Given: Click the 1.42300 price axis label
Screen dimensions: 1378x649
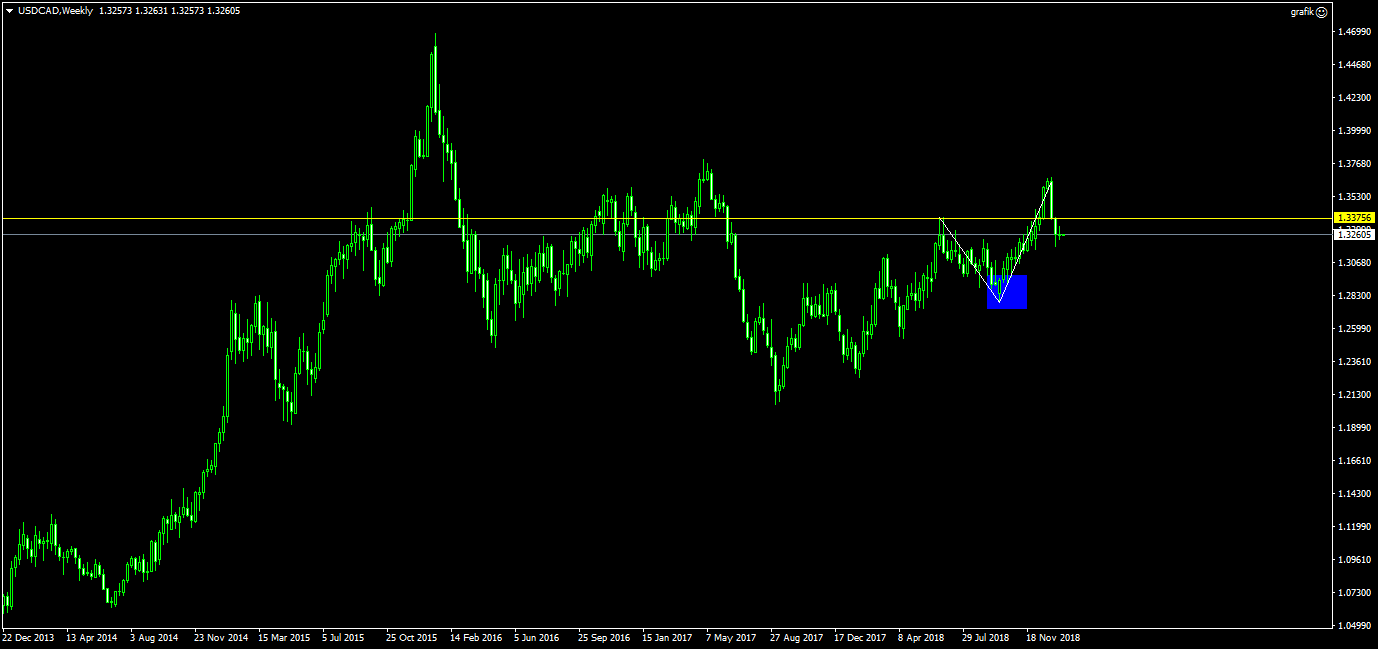Looking at the screenshot, I should tap(1352, 98).
